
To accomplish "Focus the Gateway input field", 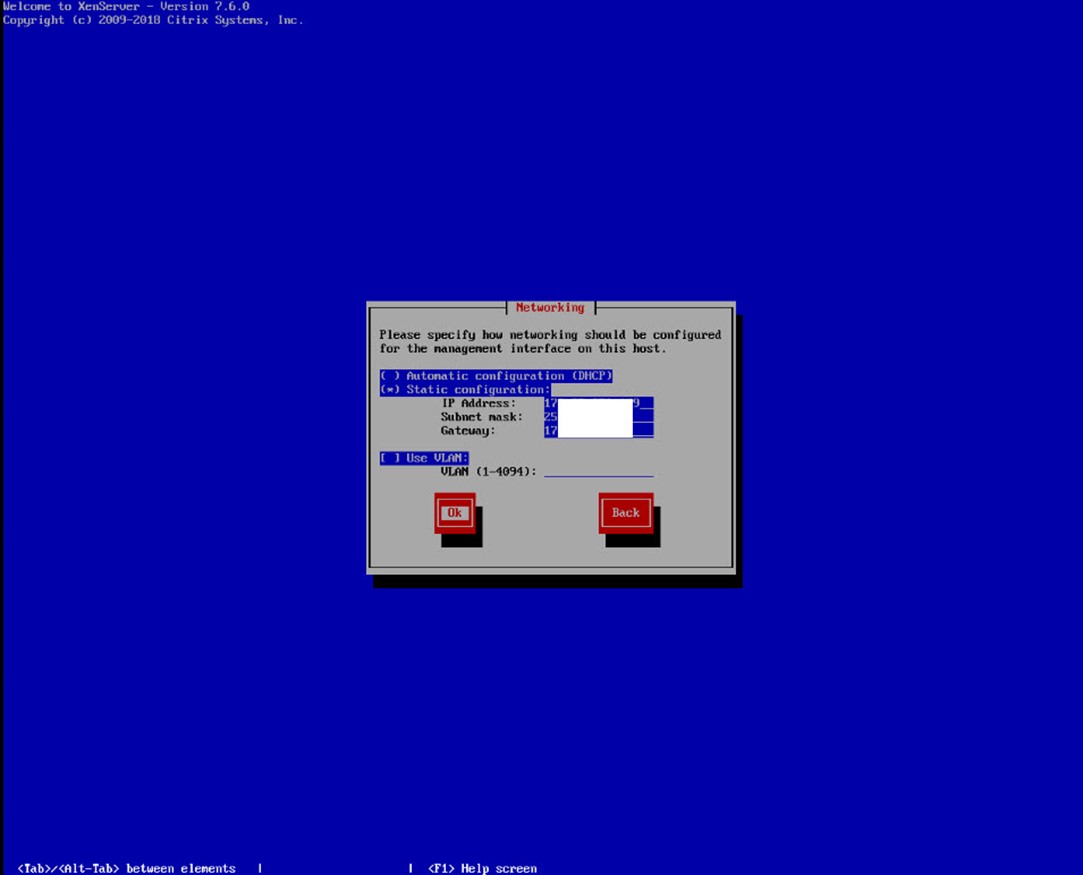I will (599, 431).
